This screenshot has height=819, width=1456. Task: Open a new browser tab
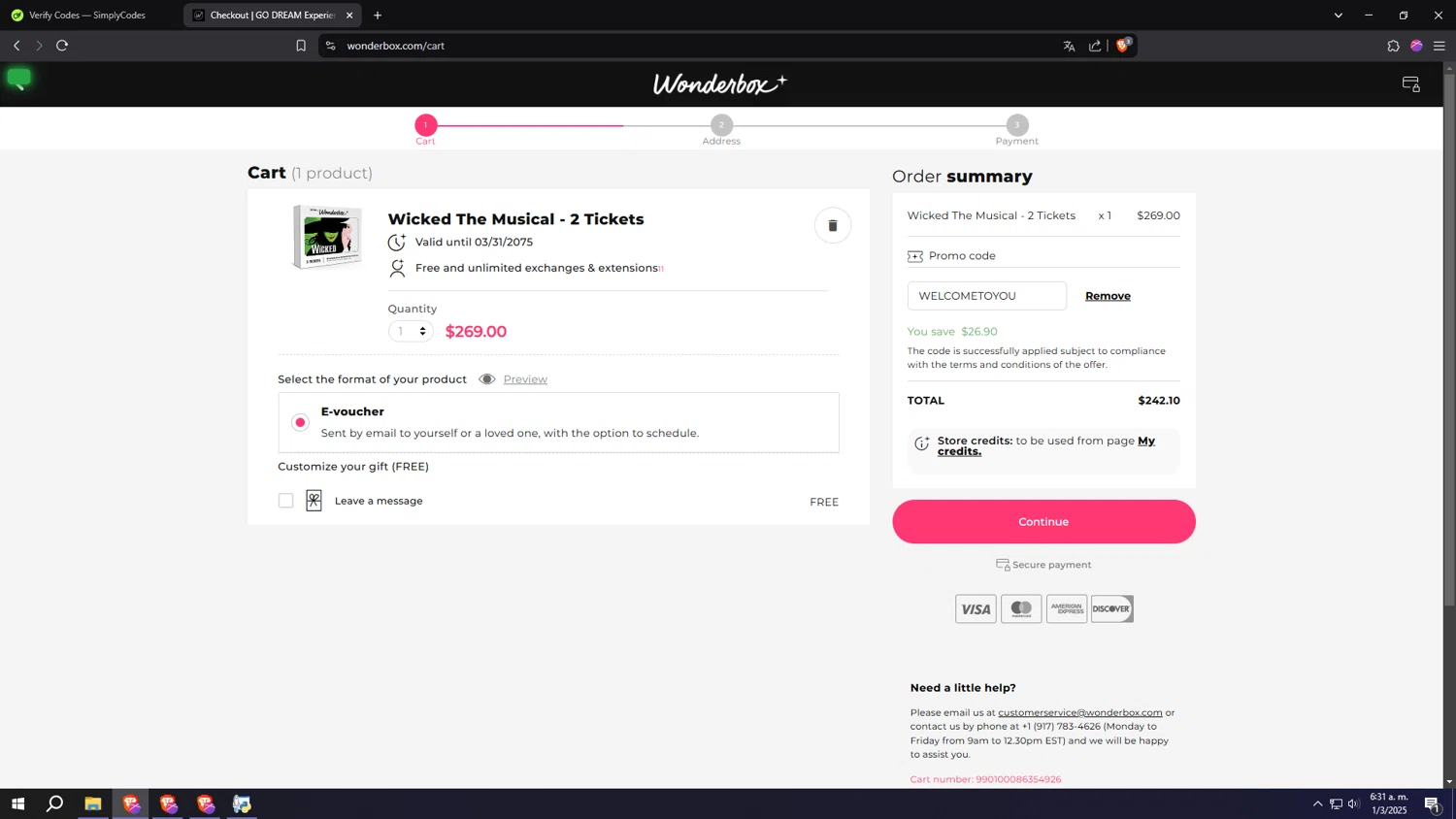click(378, 16)
